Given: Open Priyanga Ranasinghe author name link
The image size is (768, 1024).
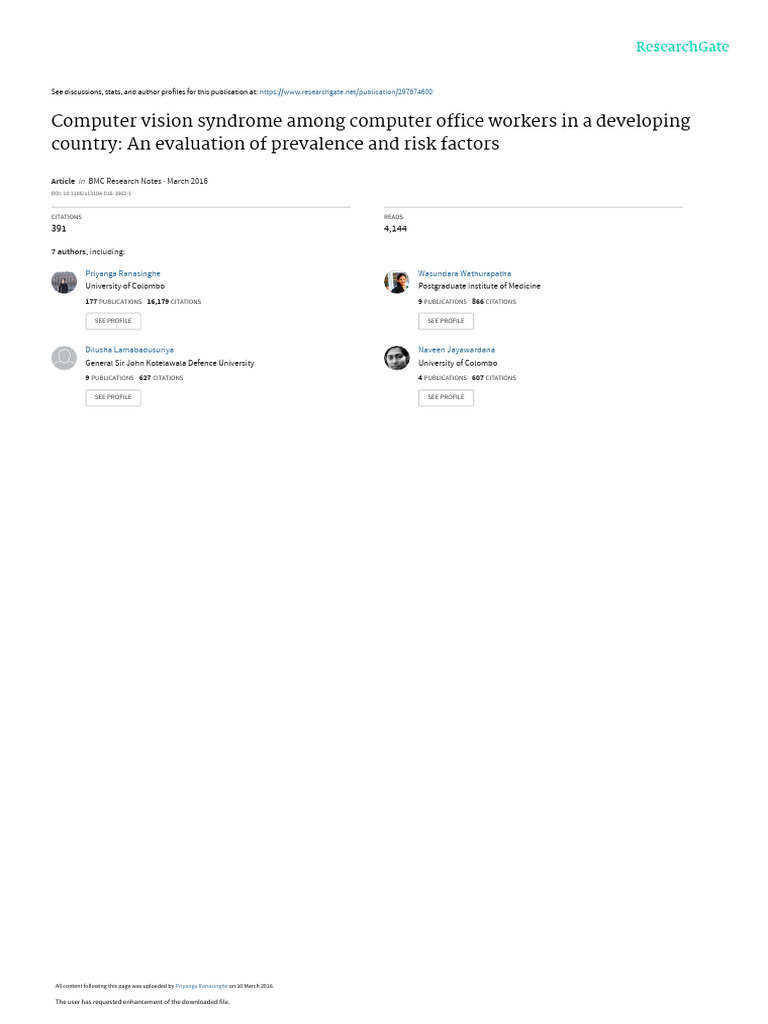Looking at the screenshot, I should [123, 273].
